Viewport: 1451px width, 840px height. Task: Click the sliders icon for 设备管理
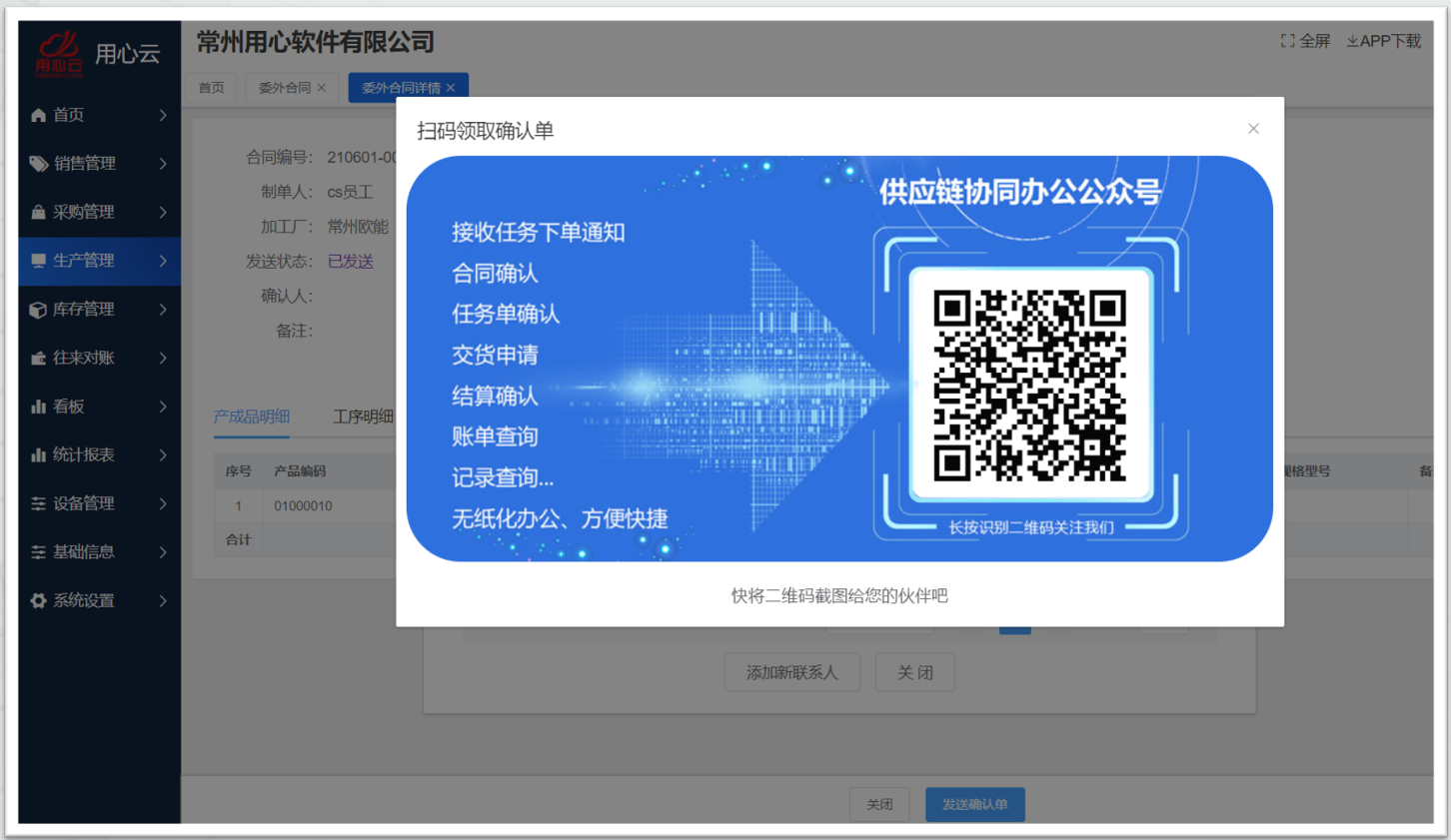point(38,503)
